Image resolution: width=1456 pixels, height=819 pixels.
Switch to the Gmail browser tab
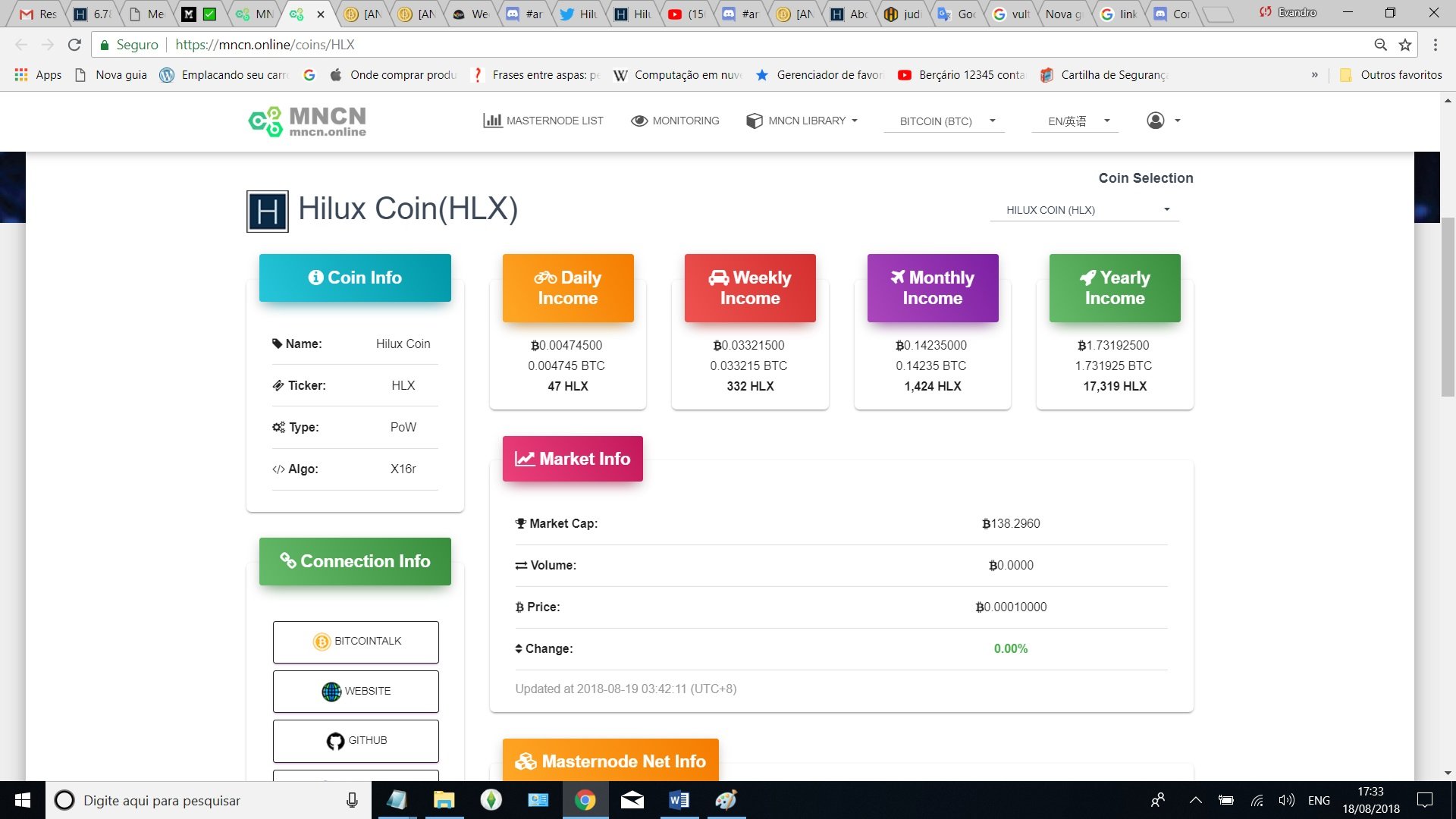pyautogui.click(x=38, y=14)
